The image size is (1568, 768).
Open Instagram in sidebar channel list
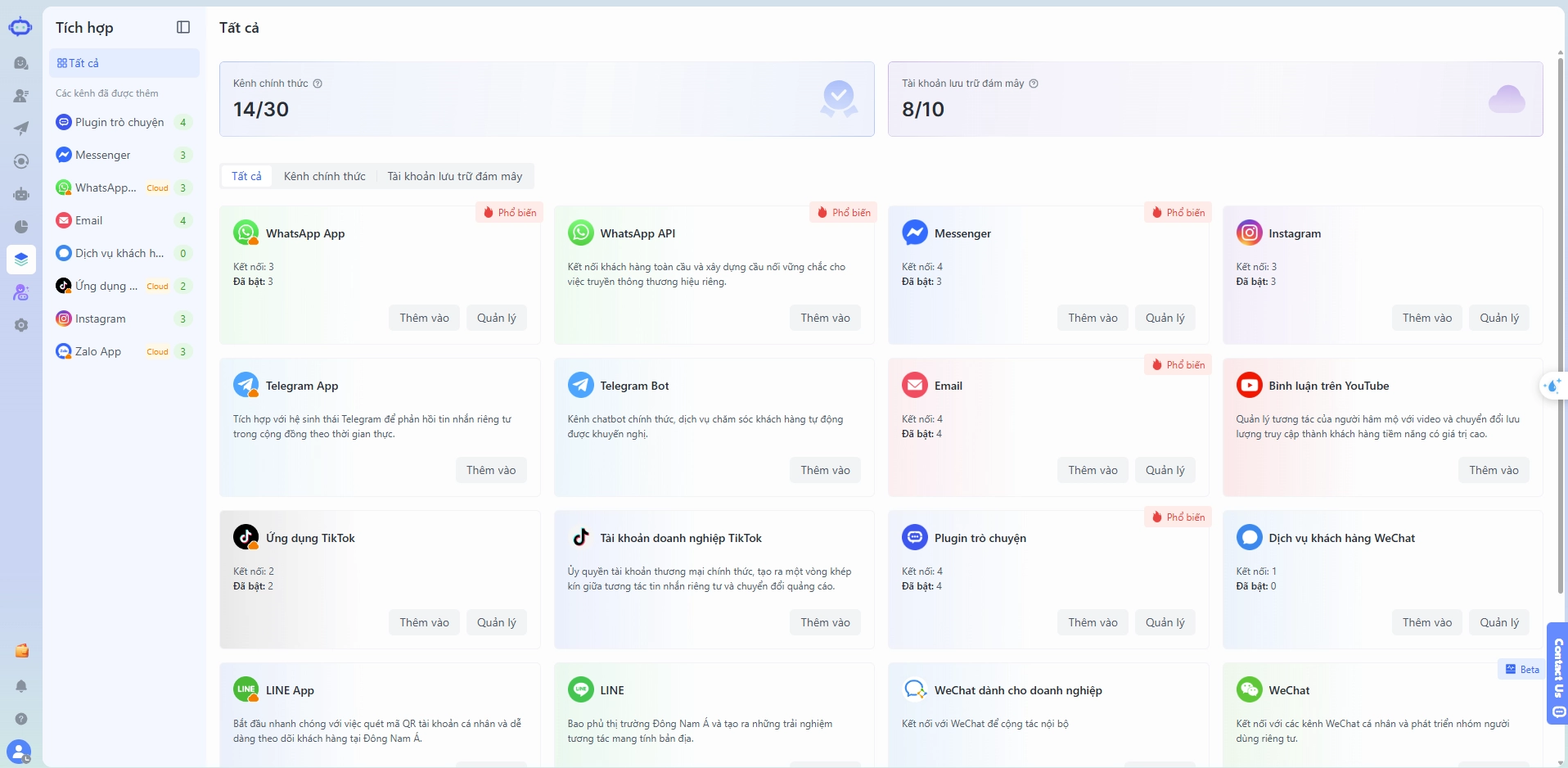click(x=124, y=318)
